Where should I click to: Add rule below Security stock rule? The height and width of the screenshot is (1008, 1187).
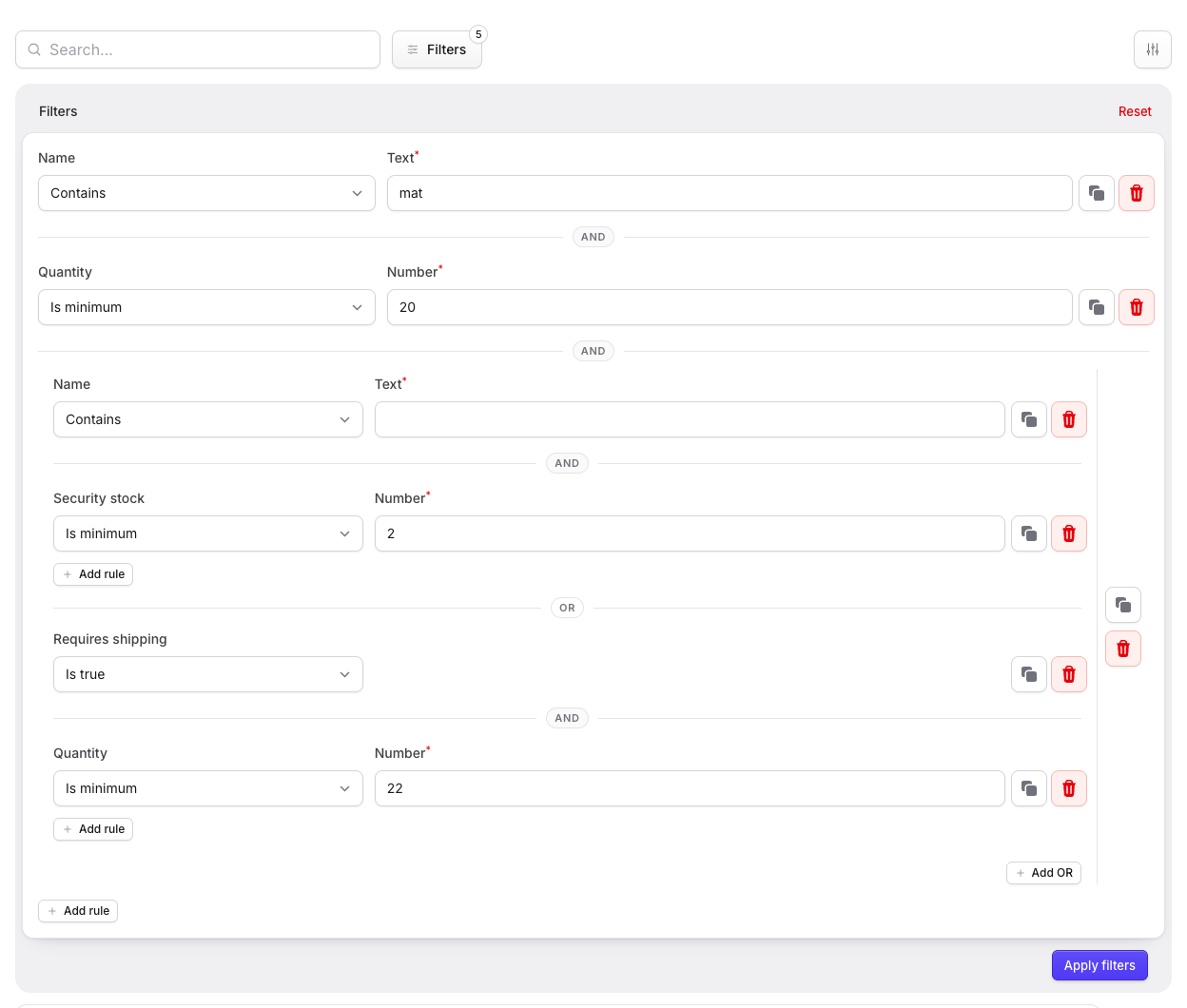click(x=93, y=574)
